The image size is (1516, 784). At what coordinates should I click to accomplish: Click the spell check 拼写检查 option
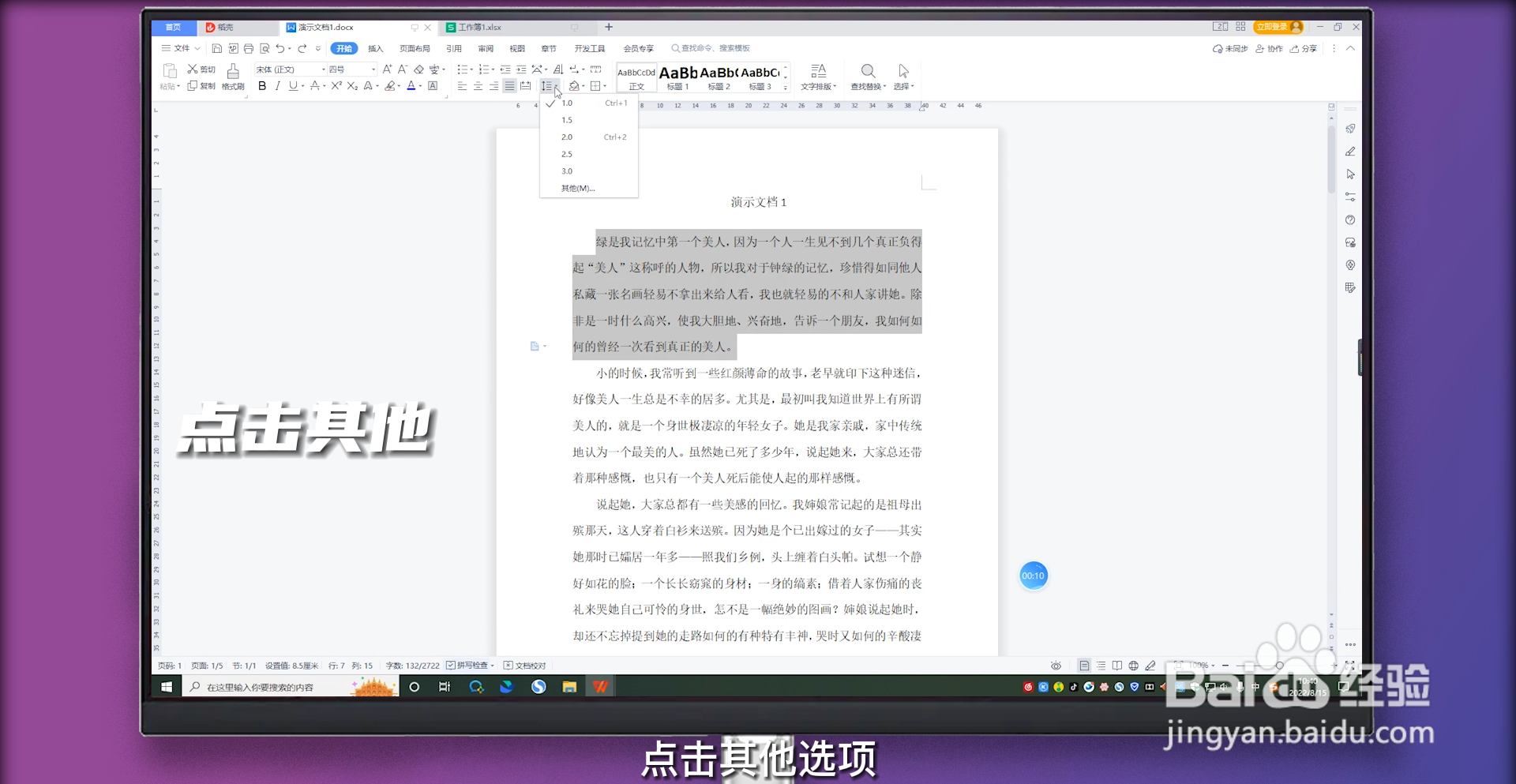[x=469, y=665]
